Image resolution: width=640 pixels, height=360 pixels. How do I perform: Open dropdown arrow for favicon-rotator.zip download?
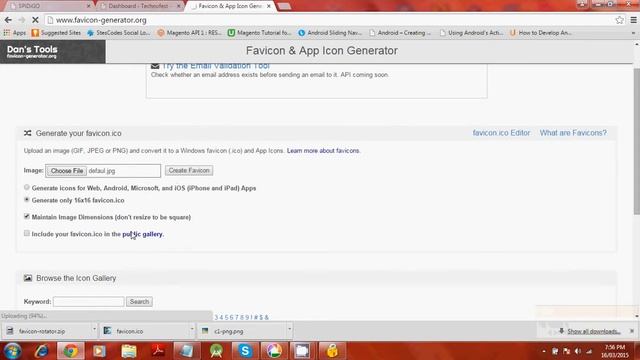[94, 330]
